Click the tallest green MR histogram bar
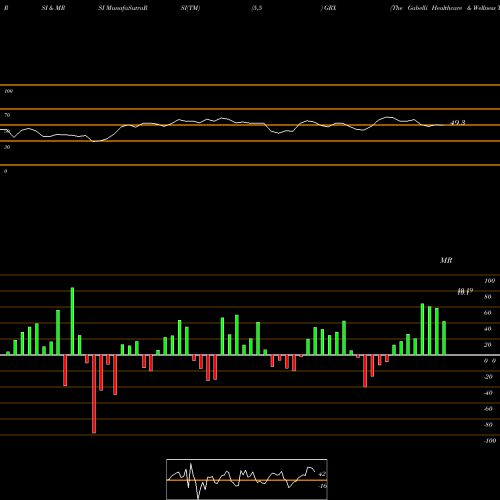The image size is (500, 500). pos(72,321)
